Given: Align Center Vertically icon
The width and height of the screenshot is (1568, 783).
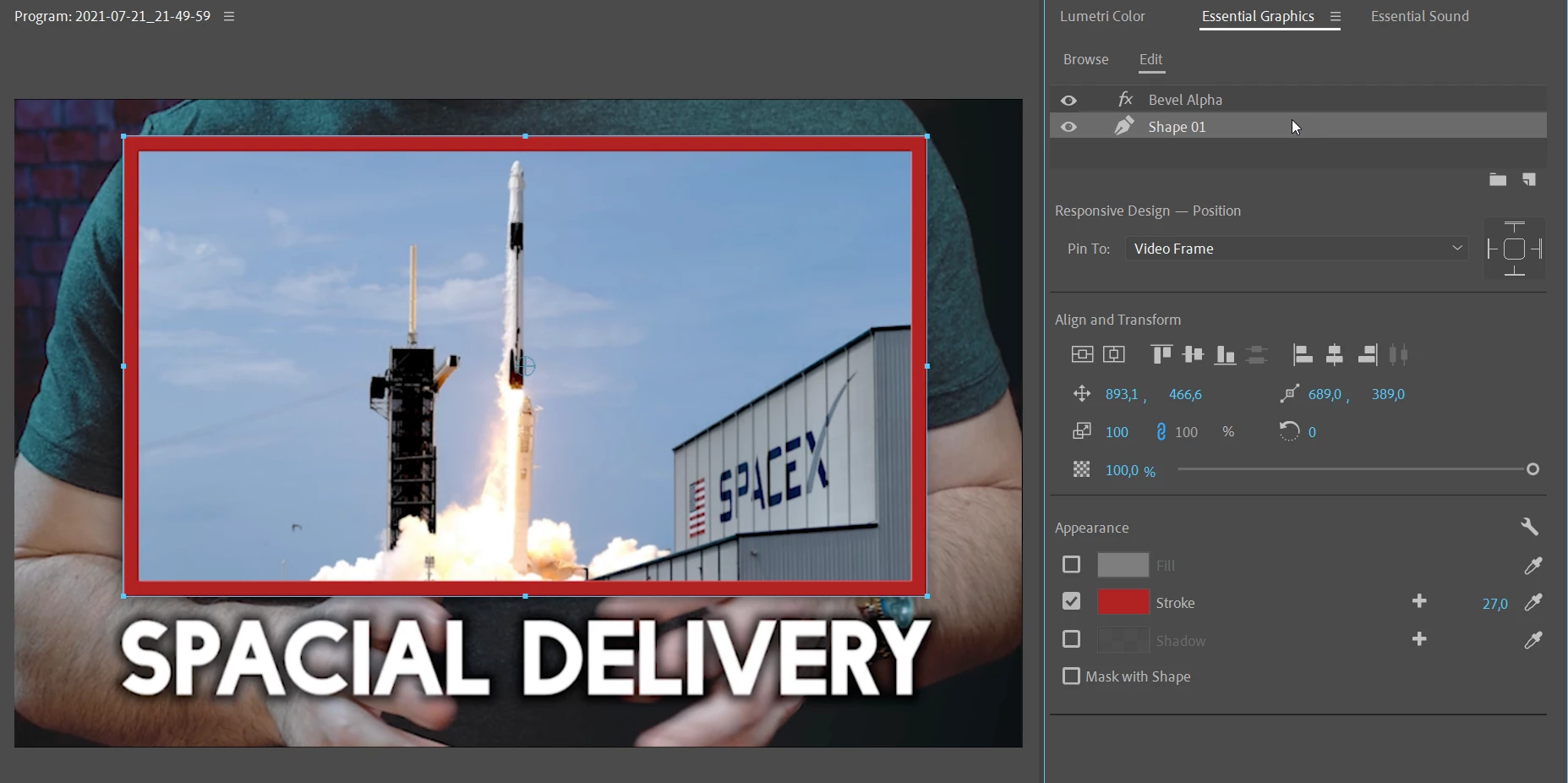Looking at the screenshot, I should point(1194,354).
